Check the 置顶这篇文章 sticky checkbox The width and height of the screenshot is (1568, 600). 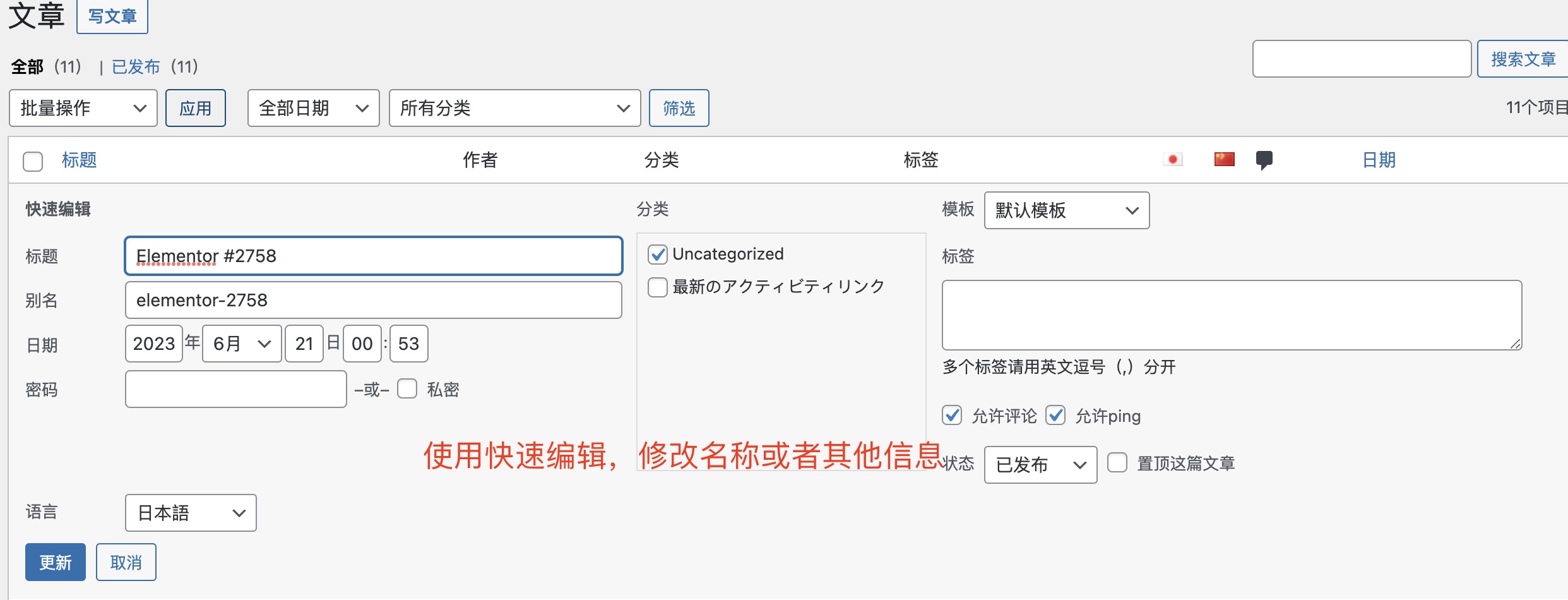[x=1117, y=463]
